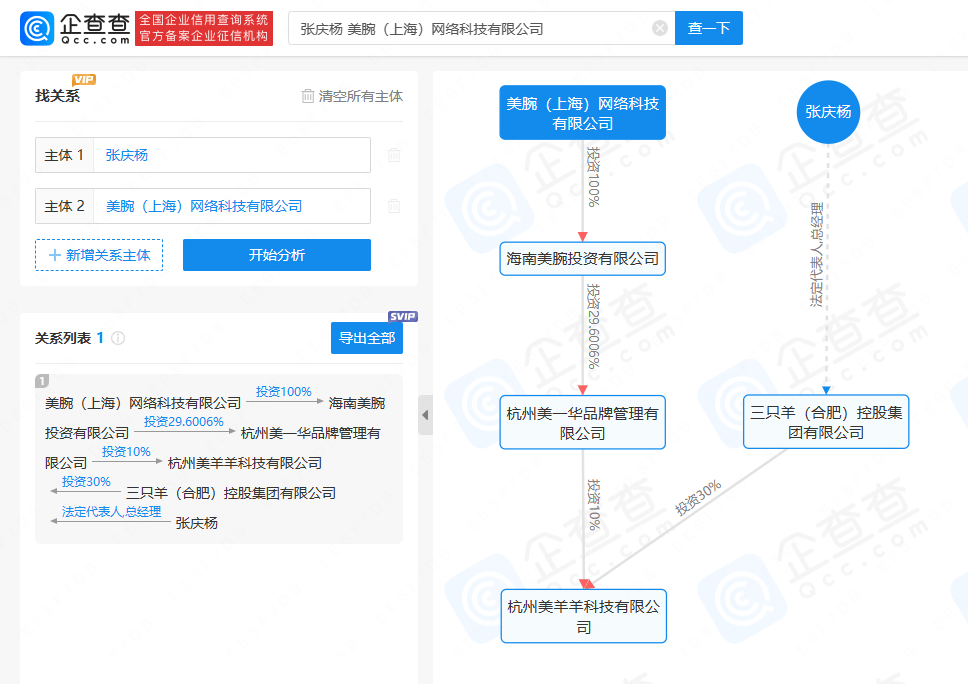Click 张庆杨 name in relation list
This screenshot has width=968, height=684.
click(x=197, y=523)
